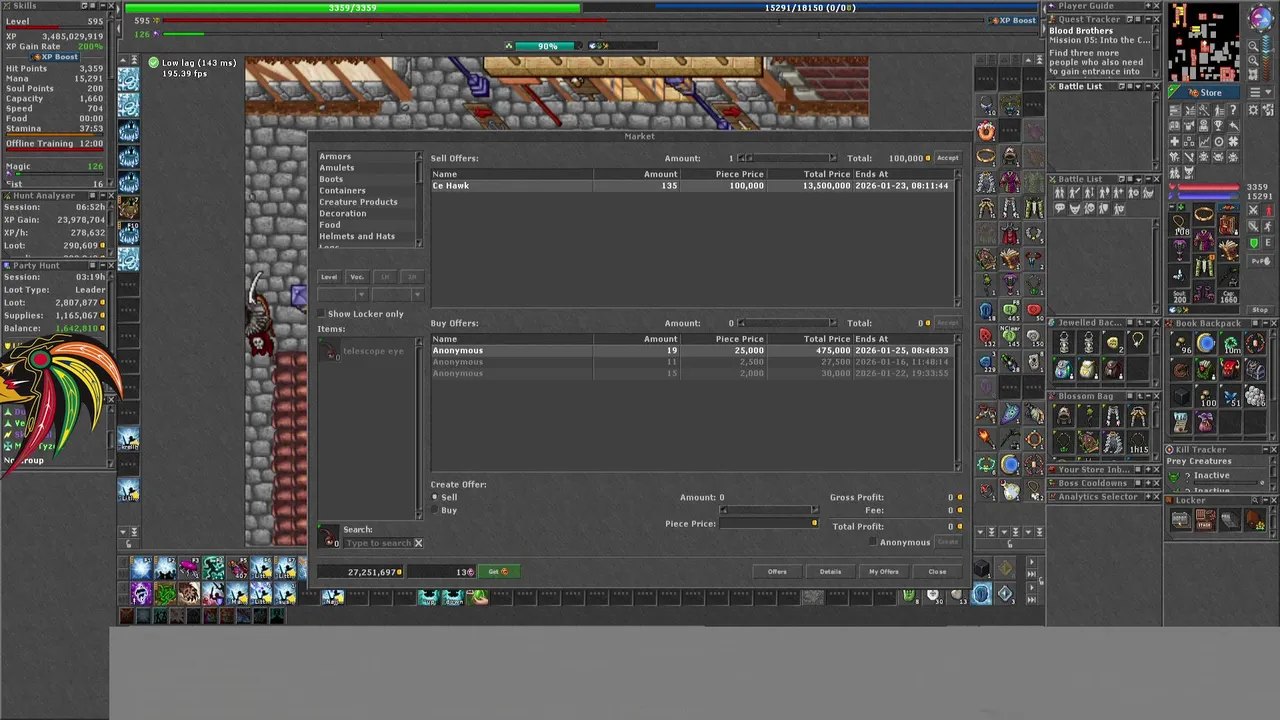This screenshot has height=720, width=1280.
Task: Select Creature Products category
Action: 358,202
